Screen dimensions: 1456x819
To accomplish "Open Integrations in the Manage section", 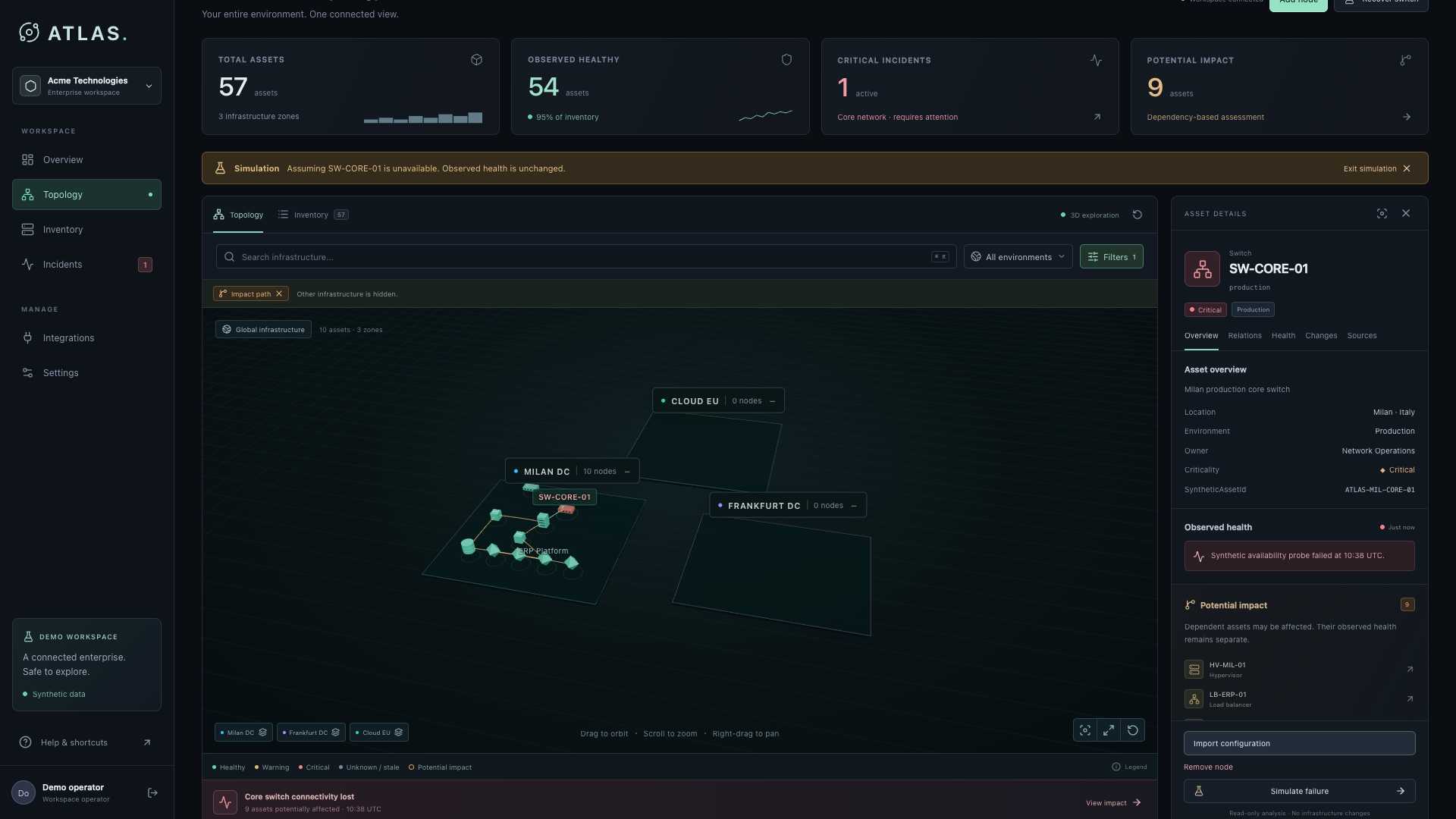I will tap(86, 338).
